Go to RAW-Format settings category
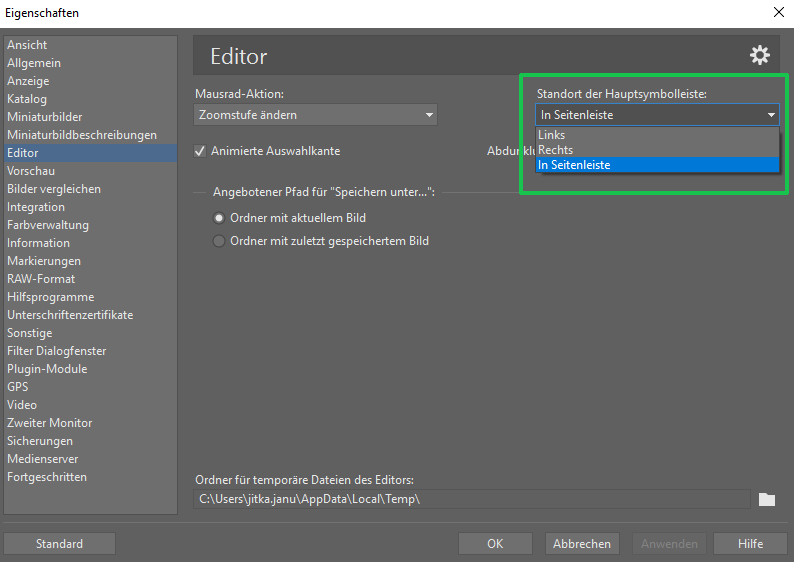Viewport: 794px width, 562px height. 41,279
